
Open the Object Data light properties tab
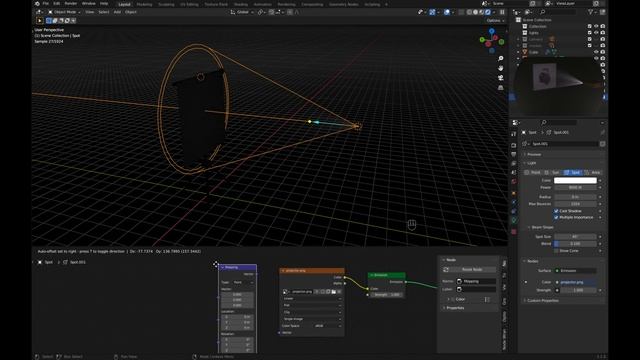513,221
